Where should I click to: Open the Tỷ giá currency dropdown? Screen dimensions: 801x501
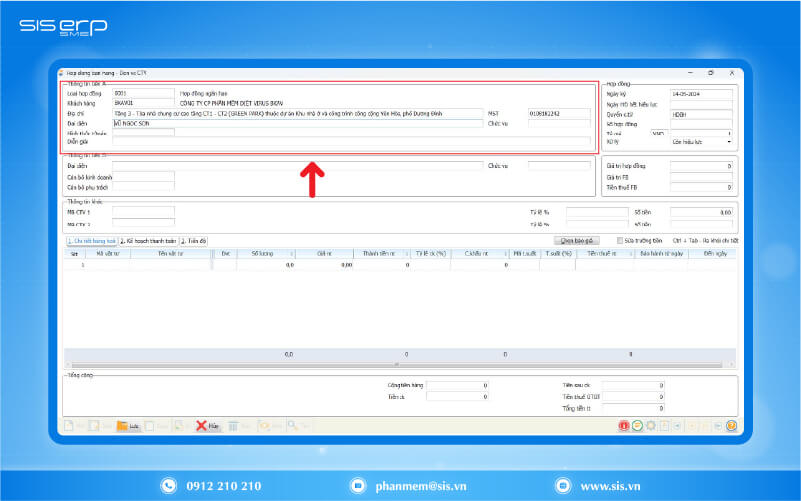click(662, 132)
